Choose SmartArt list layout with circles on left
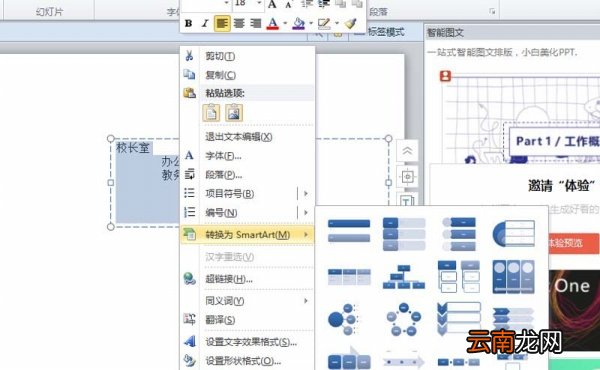This screenshot has width=600, height=370. pyautogui.click(x=459, y=234)
